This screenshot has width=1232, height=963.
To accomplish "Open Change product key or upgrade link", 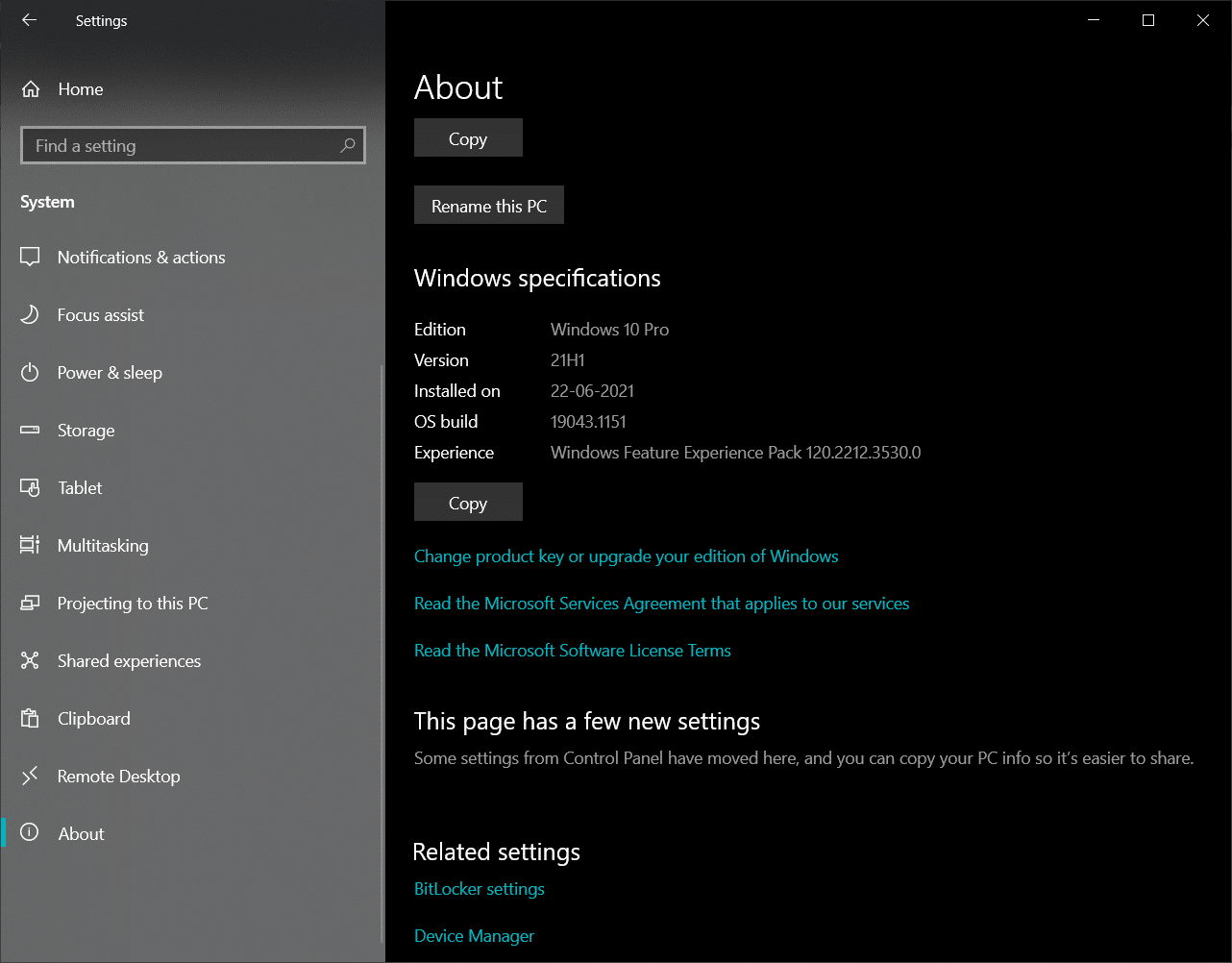I will tap(626, 556).
